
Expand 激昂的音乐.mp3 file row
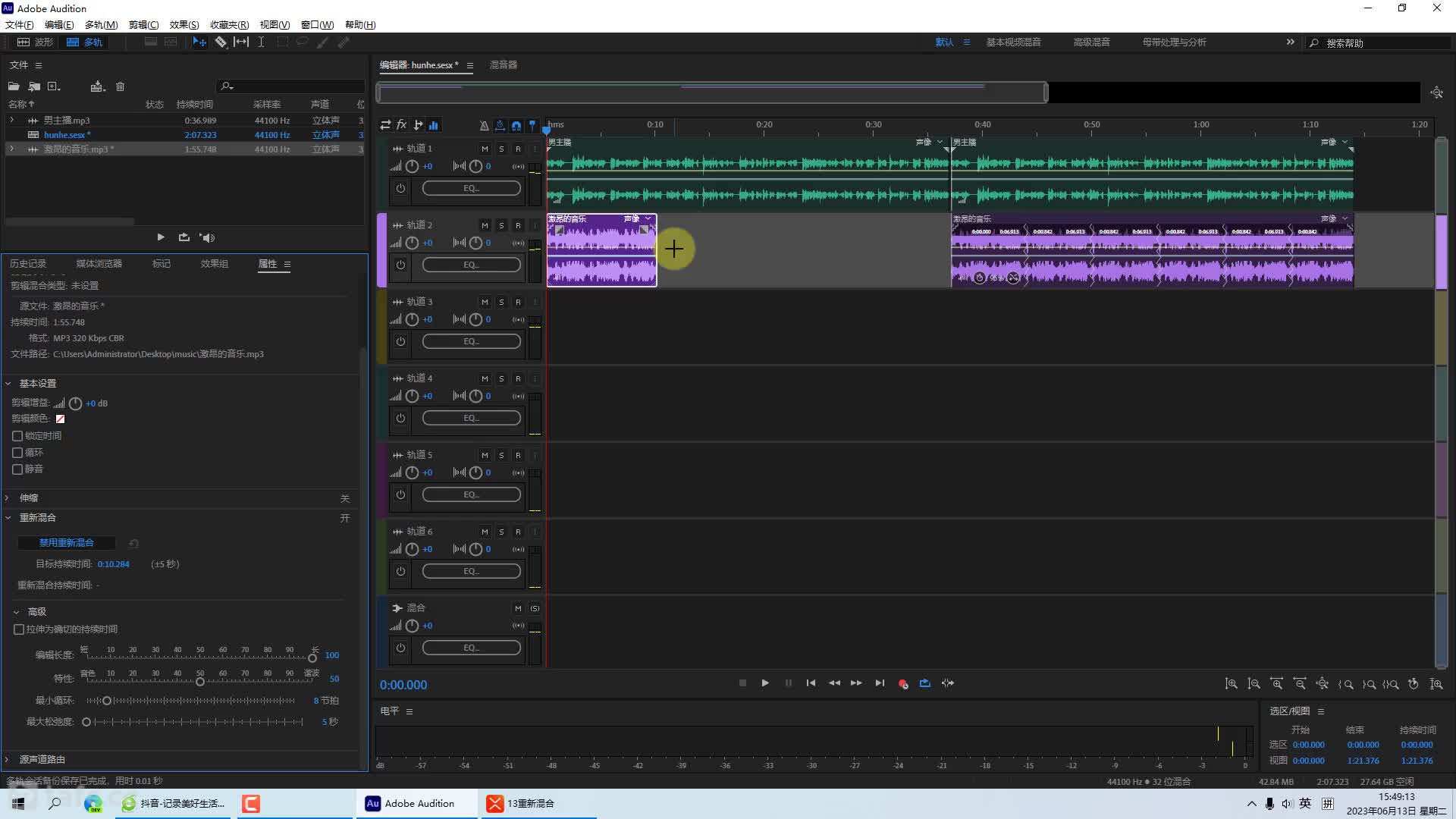(11, 149)
